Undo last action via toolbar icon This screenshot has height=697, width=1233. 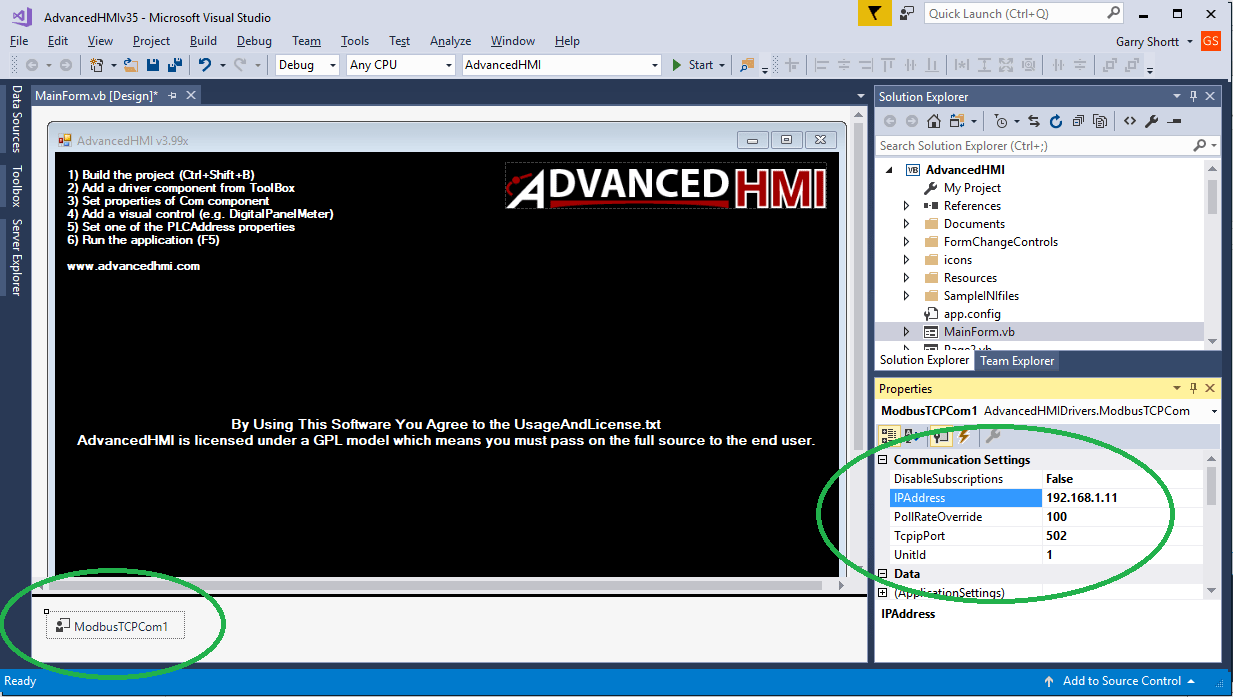[x=204, y=65]
